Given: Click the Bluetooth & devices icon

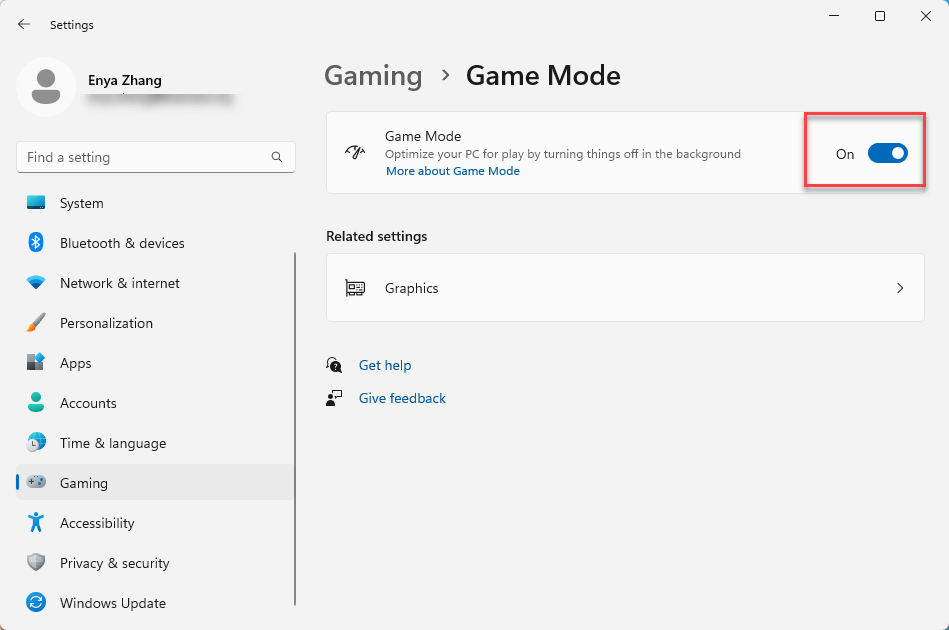Looking at the screenshot, I should click(36, 243).
